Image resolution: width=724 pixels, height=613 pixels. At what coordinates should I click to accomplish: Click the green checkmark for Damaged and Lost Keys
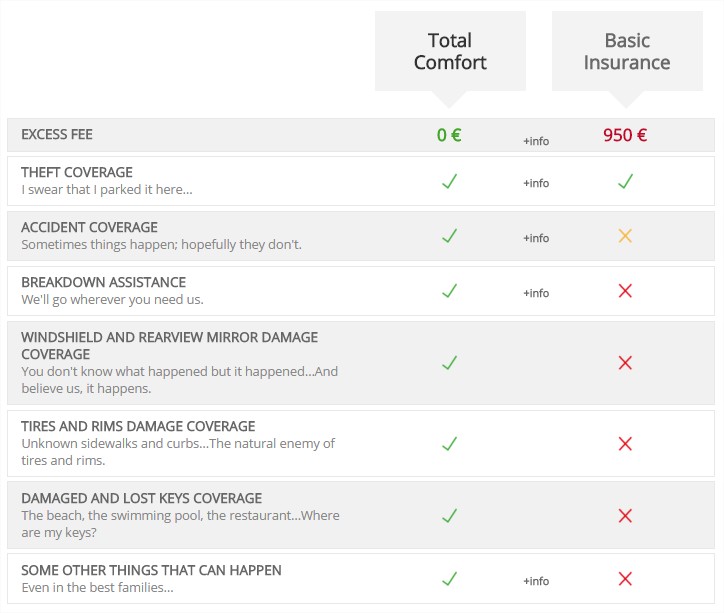pos(449,515)
